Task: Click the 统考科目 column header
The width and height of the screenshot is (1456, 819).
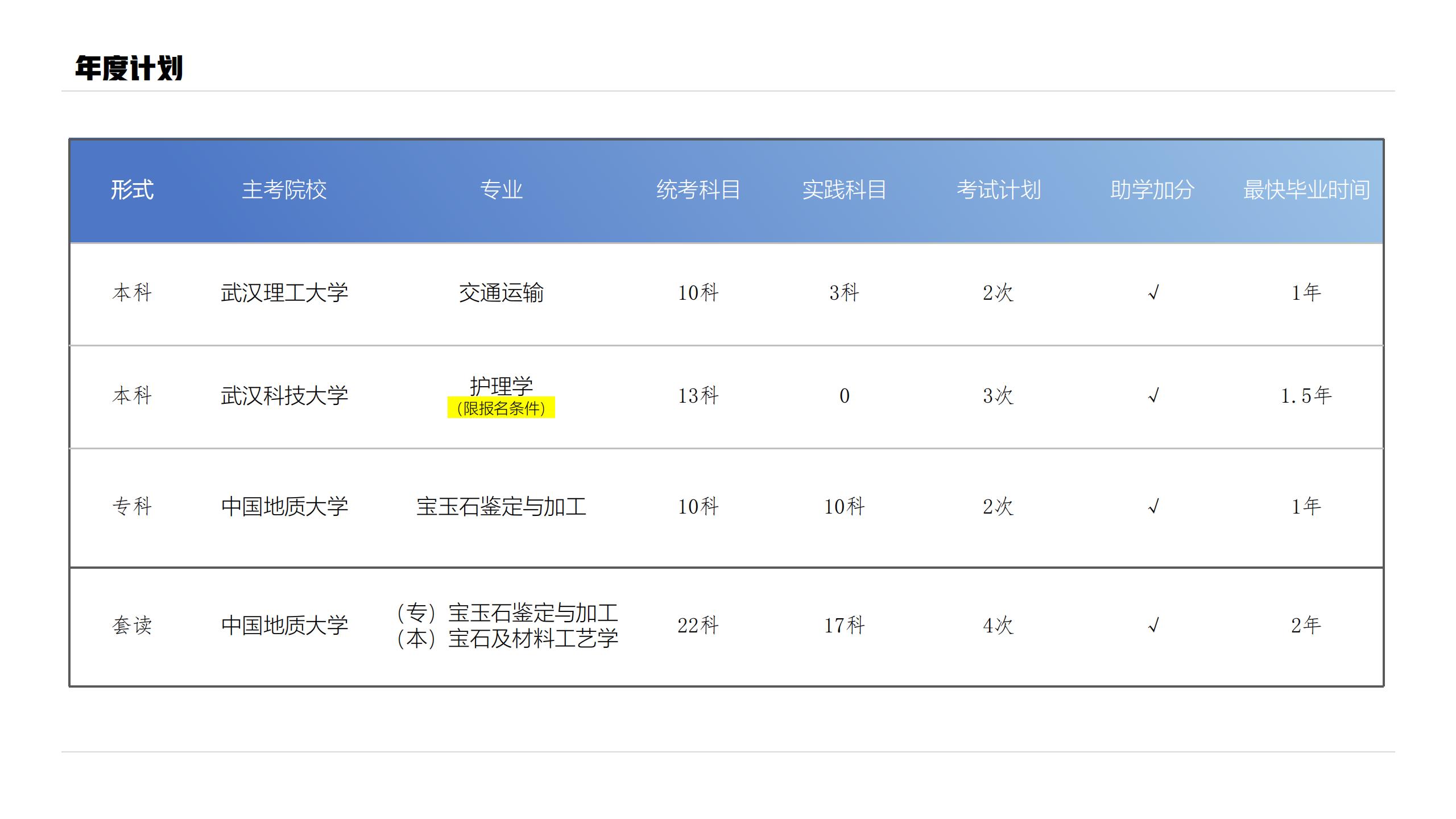Action: click(698, 190)
